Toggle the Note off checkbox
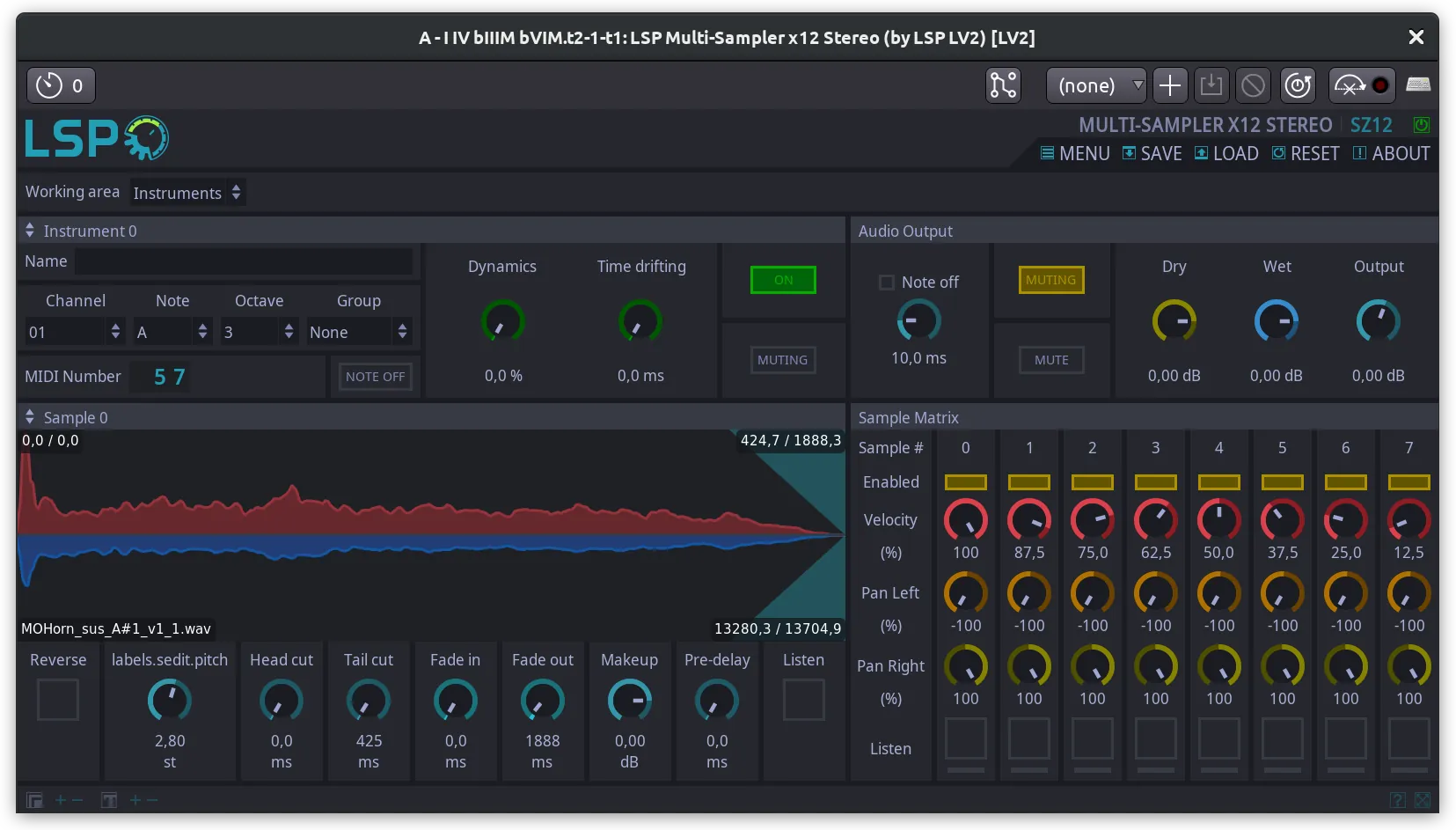This screenshot has height=830, width=1456. (887, 283)
